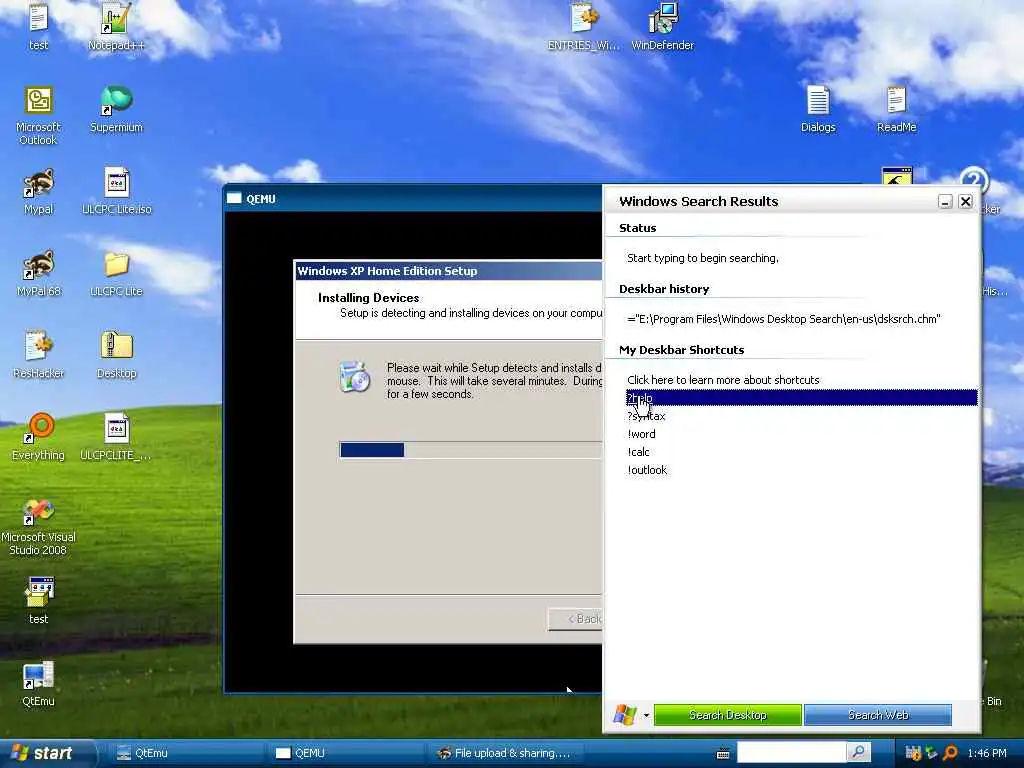This screenshot has height=768, width=1024.
Task: Click the CD setup icon in XP Setup
Action: pos(355,377)
